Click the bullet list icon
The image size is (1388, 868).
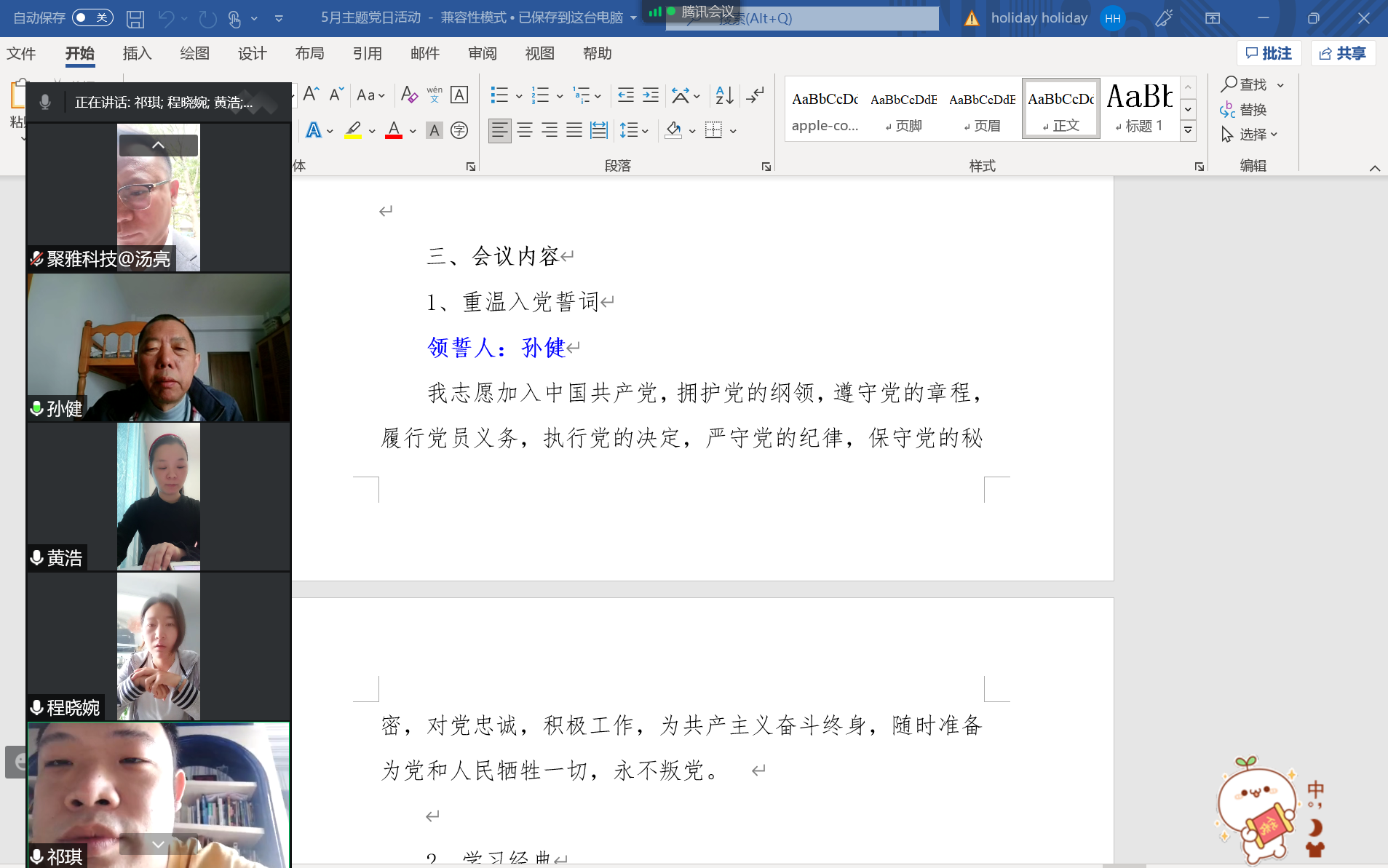pos(499,95)
